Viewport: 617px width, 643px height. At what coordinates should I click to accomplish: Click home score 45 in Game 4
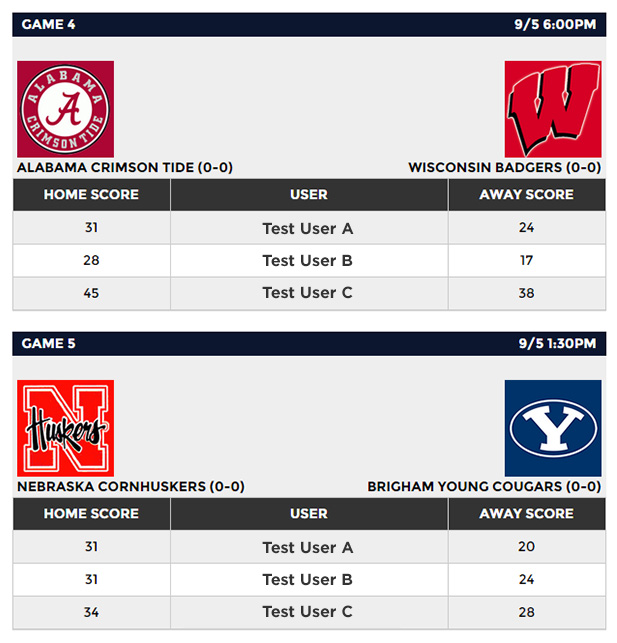pos(91,293)
